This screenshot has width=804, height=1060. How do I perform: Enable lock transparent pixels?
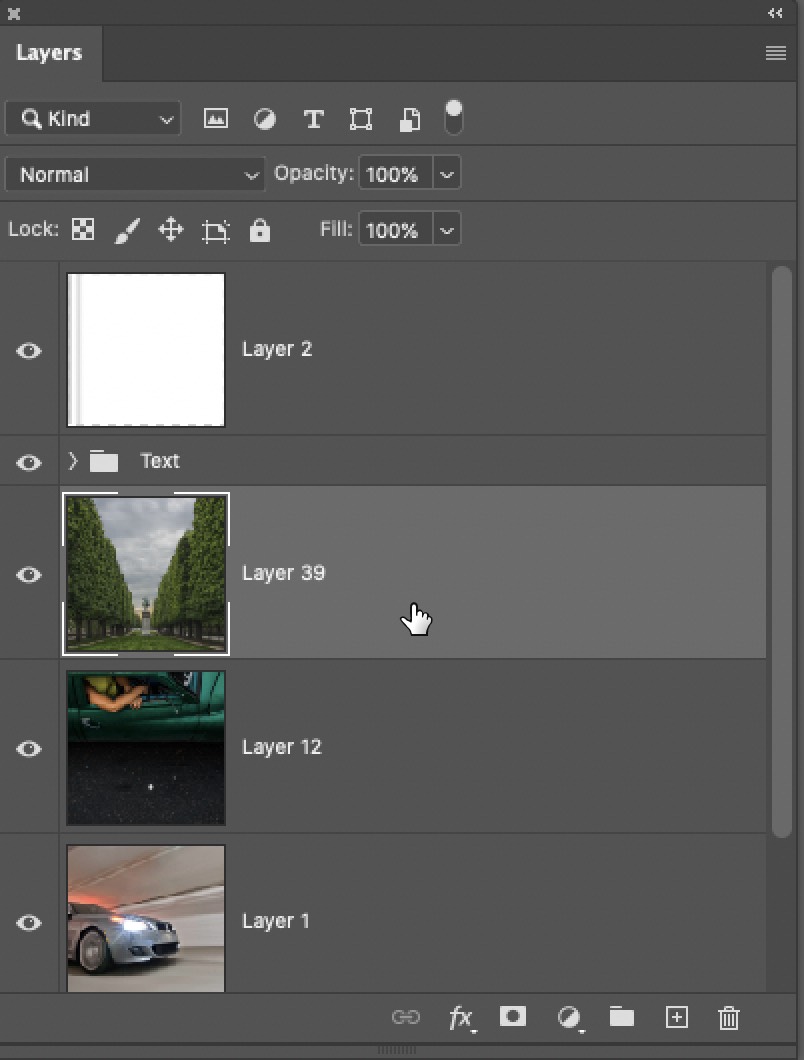coord(82,229)
